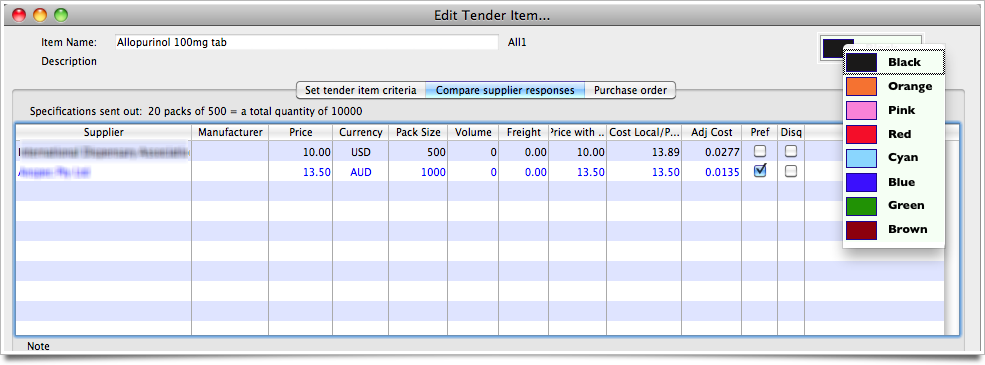Open the Compare supplier responses tab
The image size is (985, 365).
pos(505,90)
